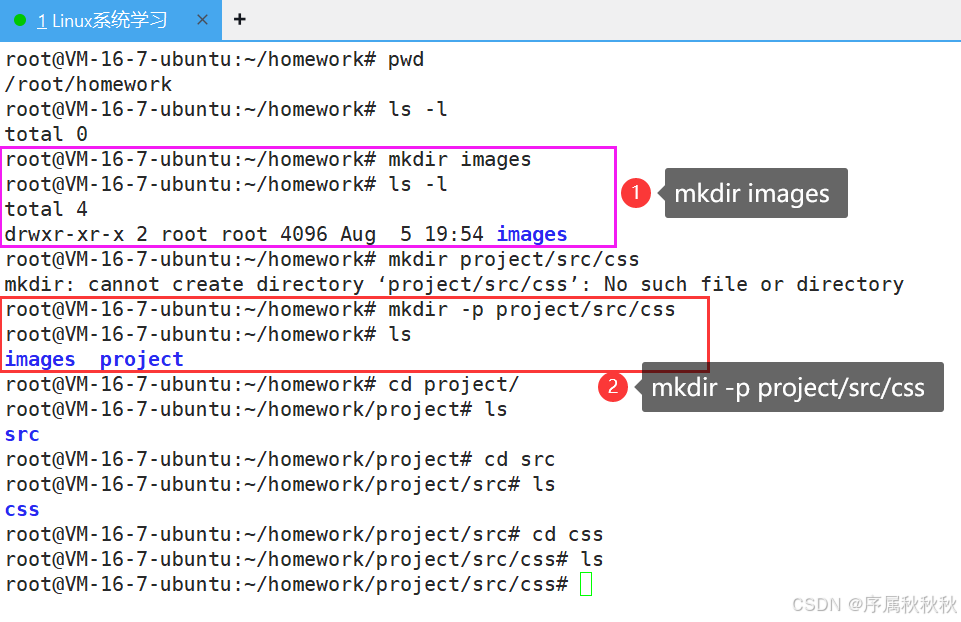
Task: Click the blue 'src' directory output
Action: (x=22, y=434)
